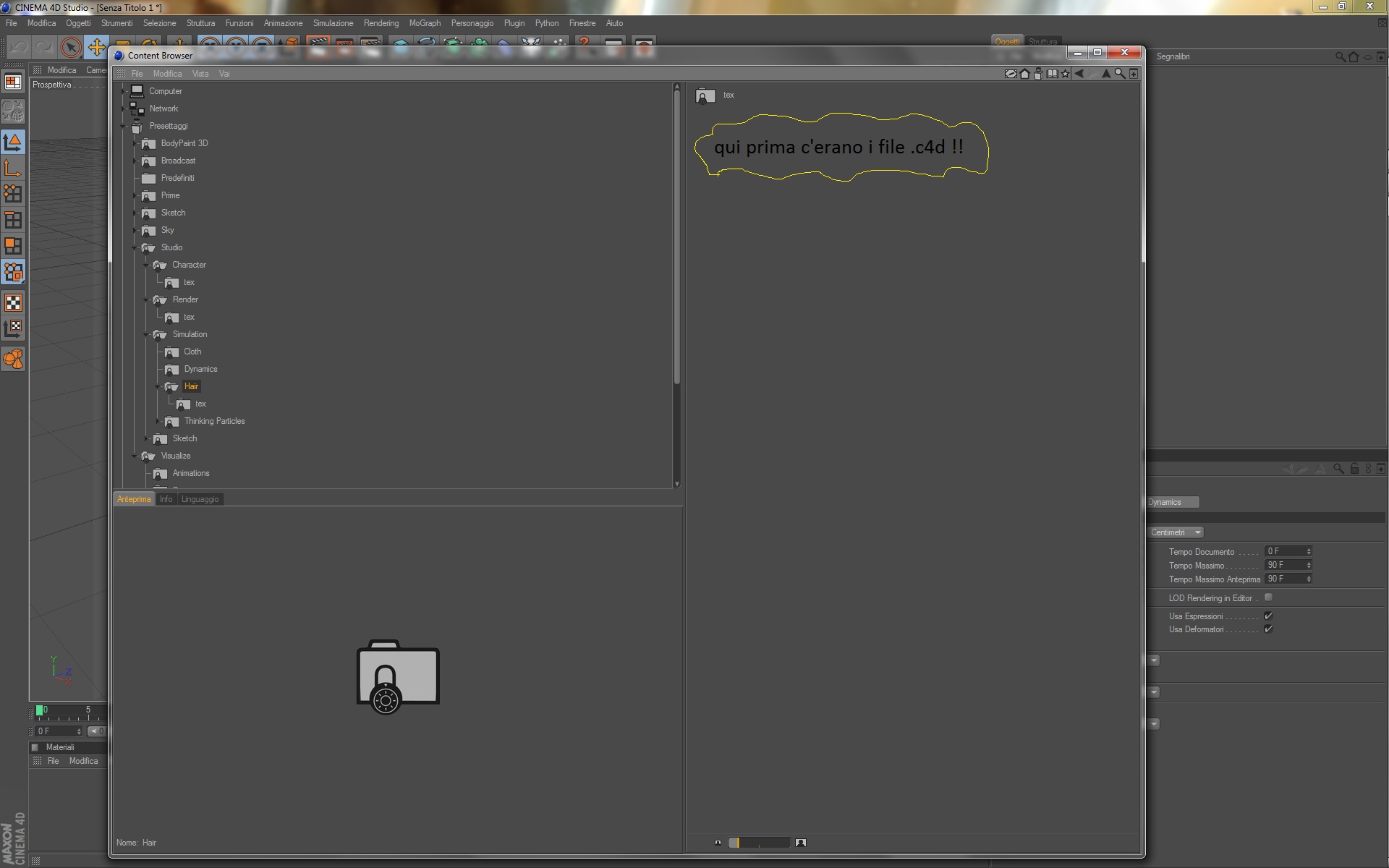Go back with the left arrow icon
The image size is (1389, 868).
pos(1079,74)
